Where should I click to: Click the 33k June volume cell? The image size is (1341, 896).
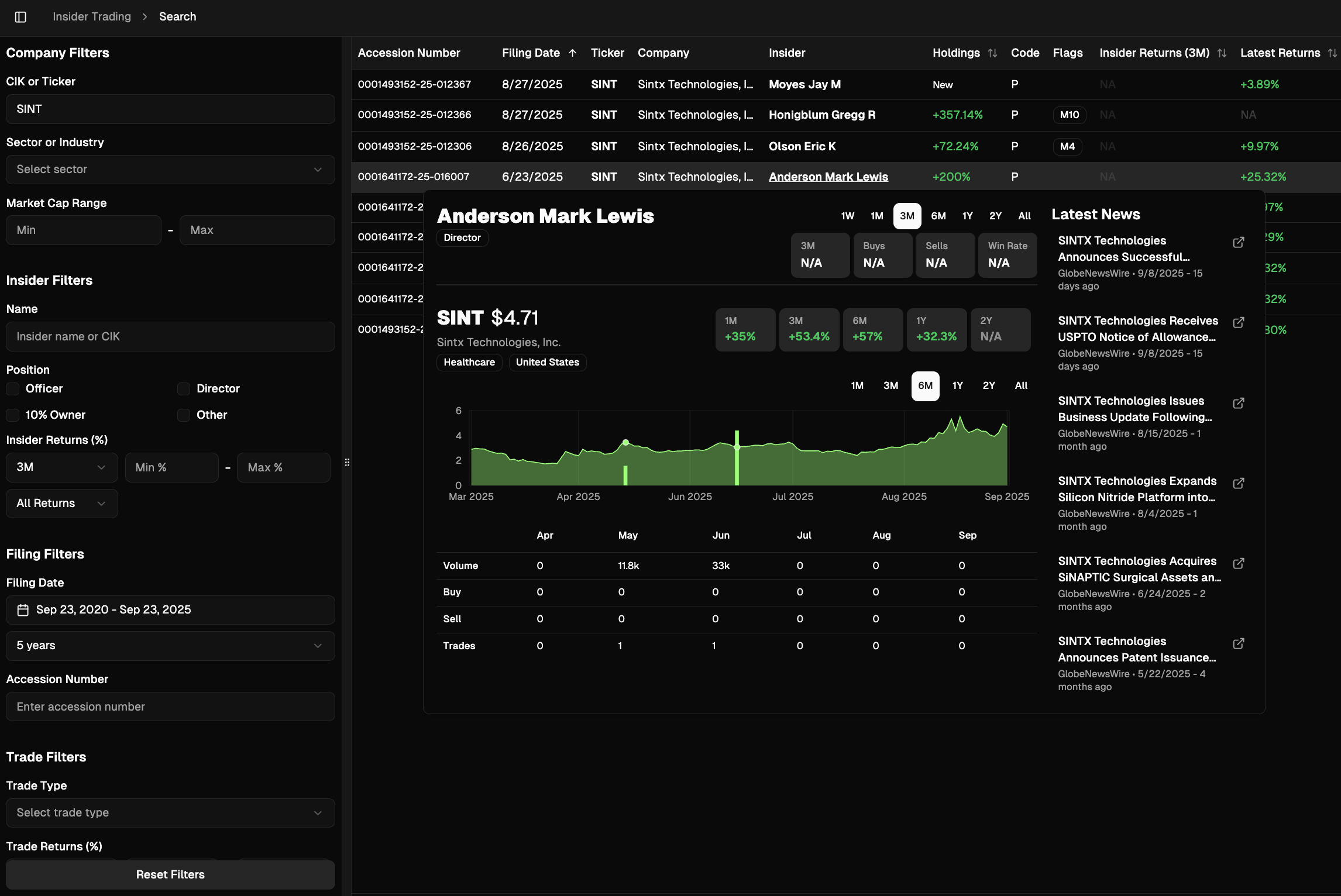(x=721, y=566)
